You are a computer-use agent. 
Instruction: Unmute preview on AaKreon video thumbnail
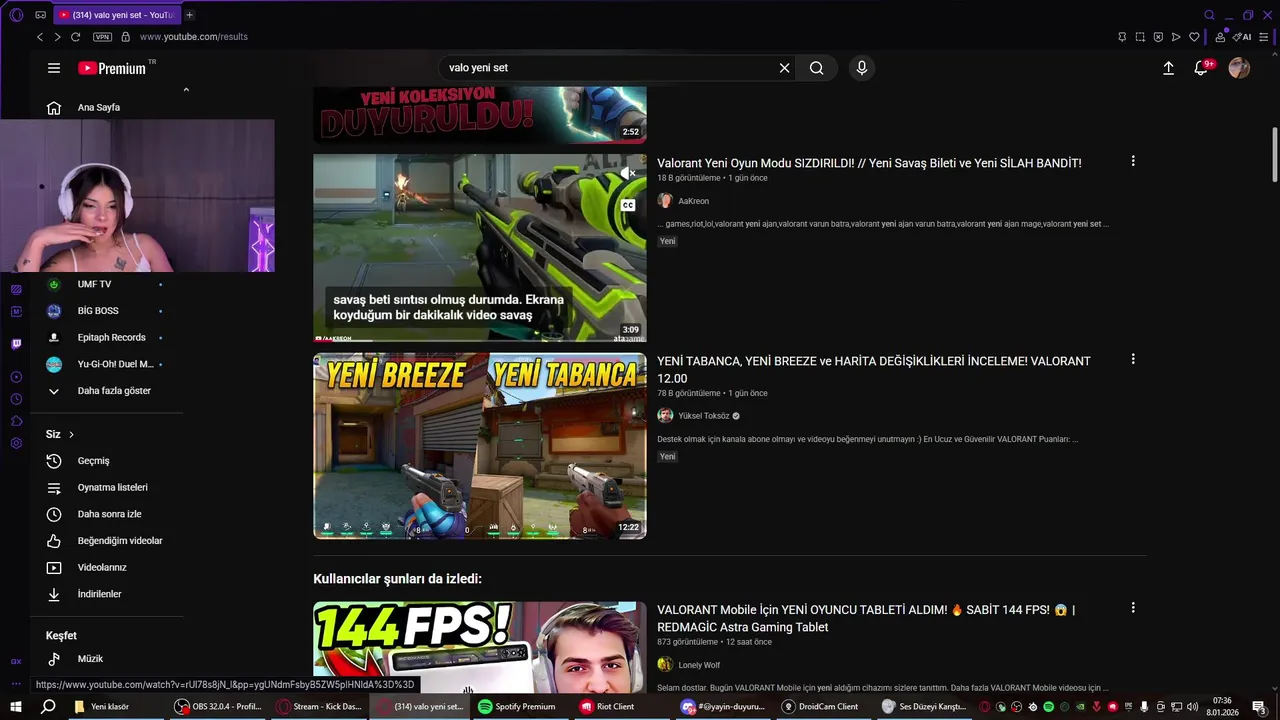(628, 174)
